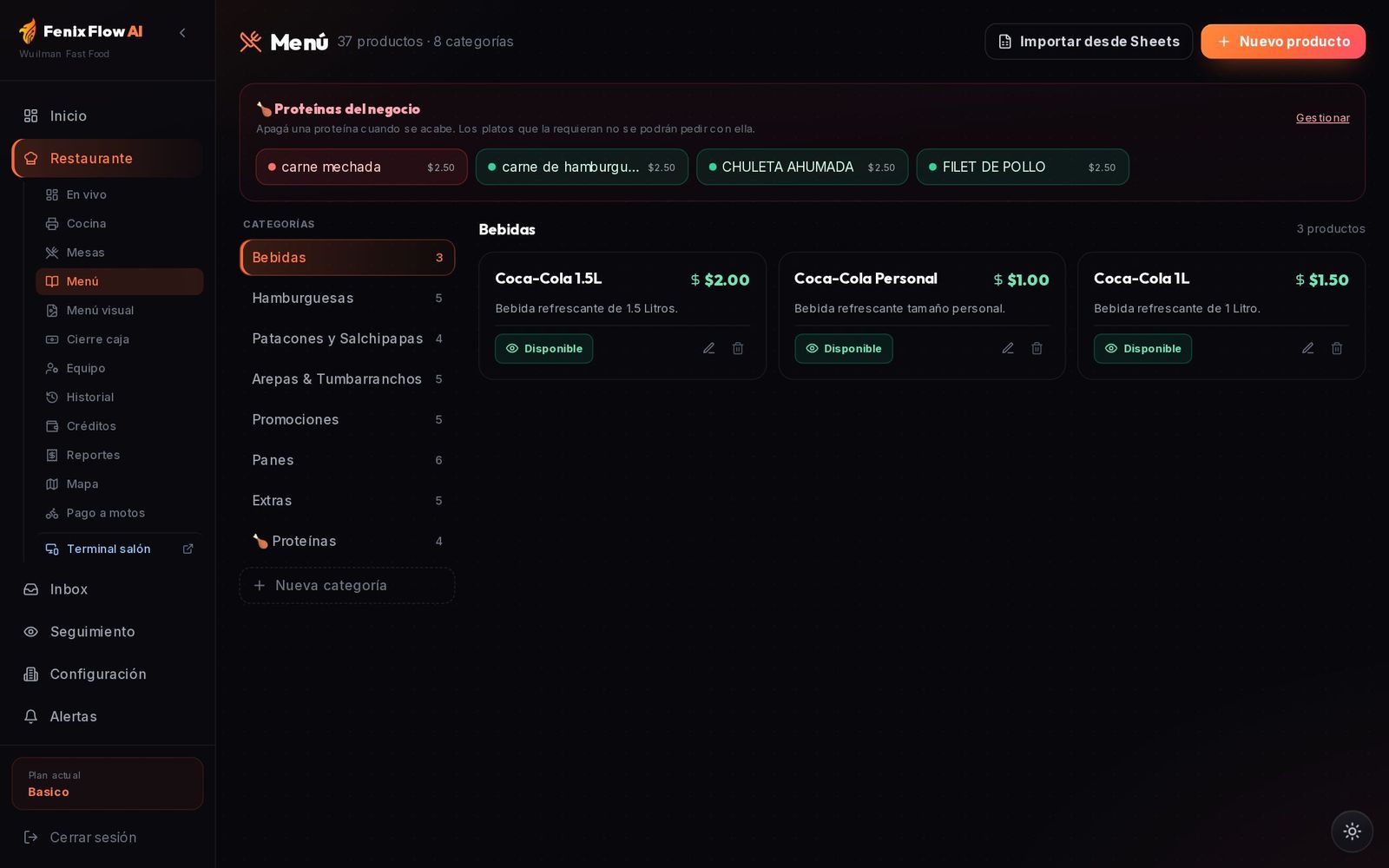The height and width of the screenshot is (868, 1389).
Task: Open Cierre caja page
Action: click(x=120, y=339)
